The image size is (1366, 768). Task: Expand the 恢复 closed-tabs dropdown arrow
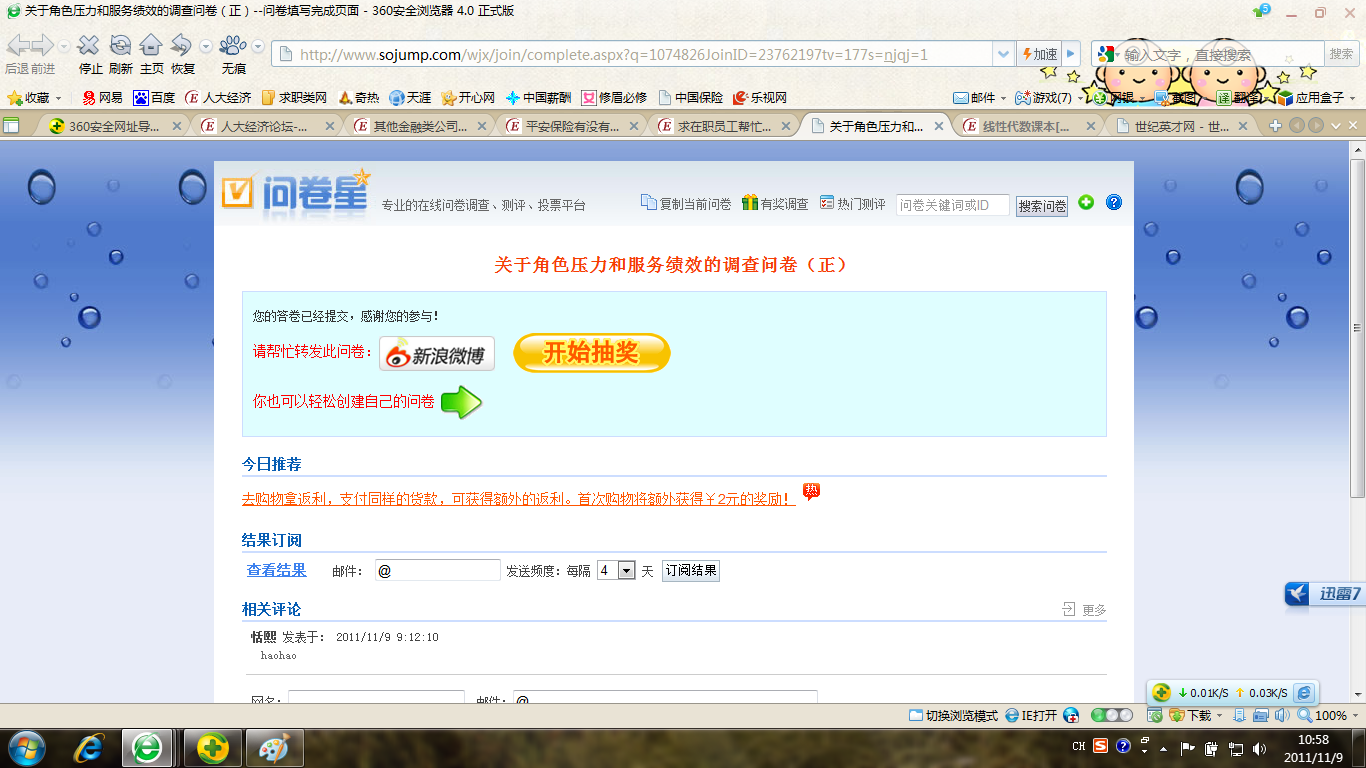pyautogui.click(x=205, y=46)
